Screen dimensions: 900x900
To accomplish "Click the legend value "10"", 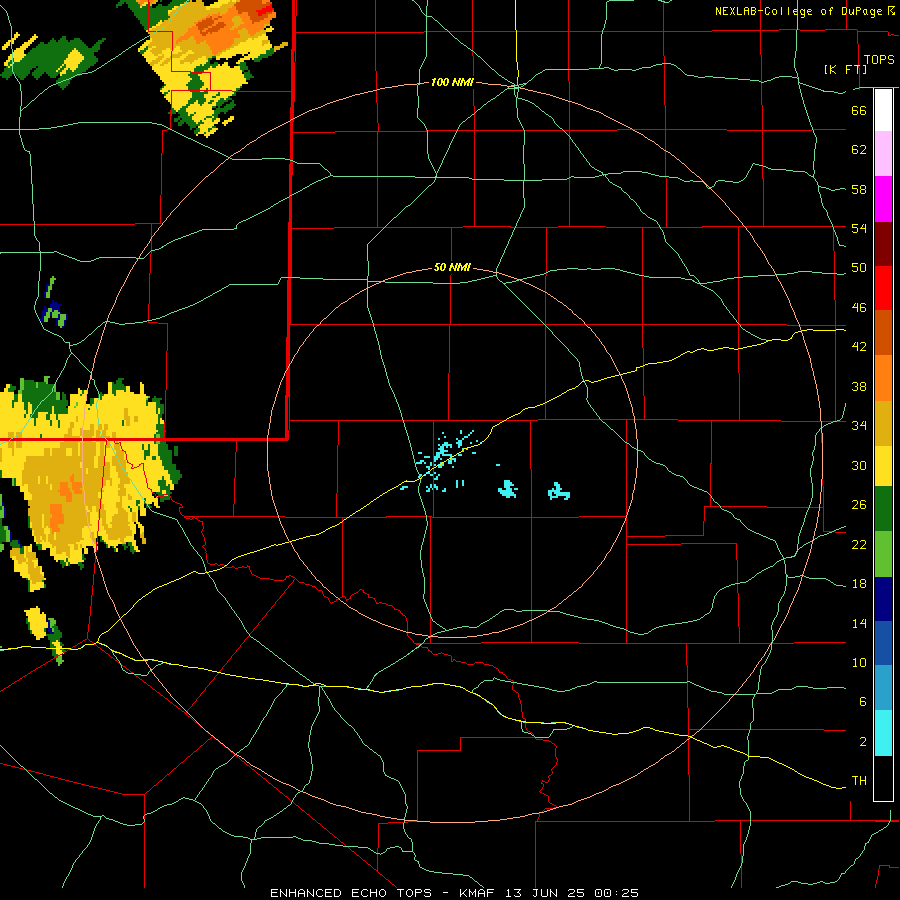I will pos(859,662).
